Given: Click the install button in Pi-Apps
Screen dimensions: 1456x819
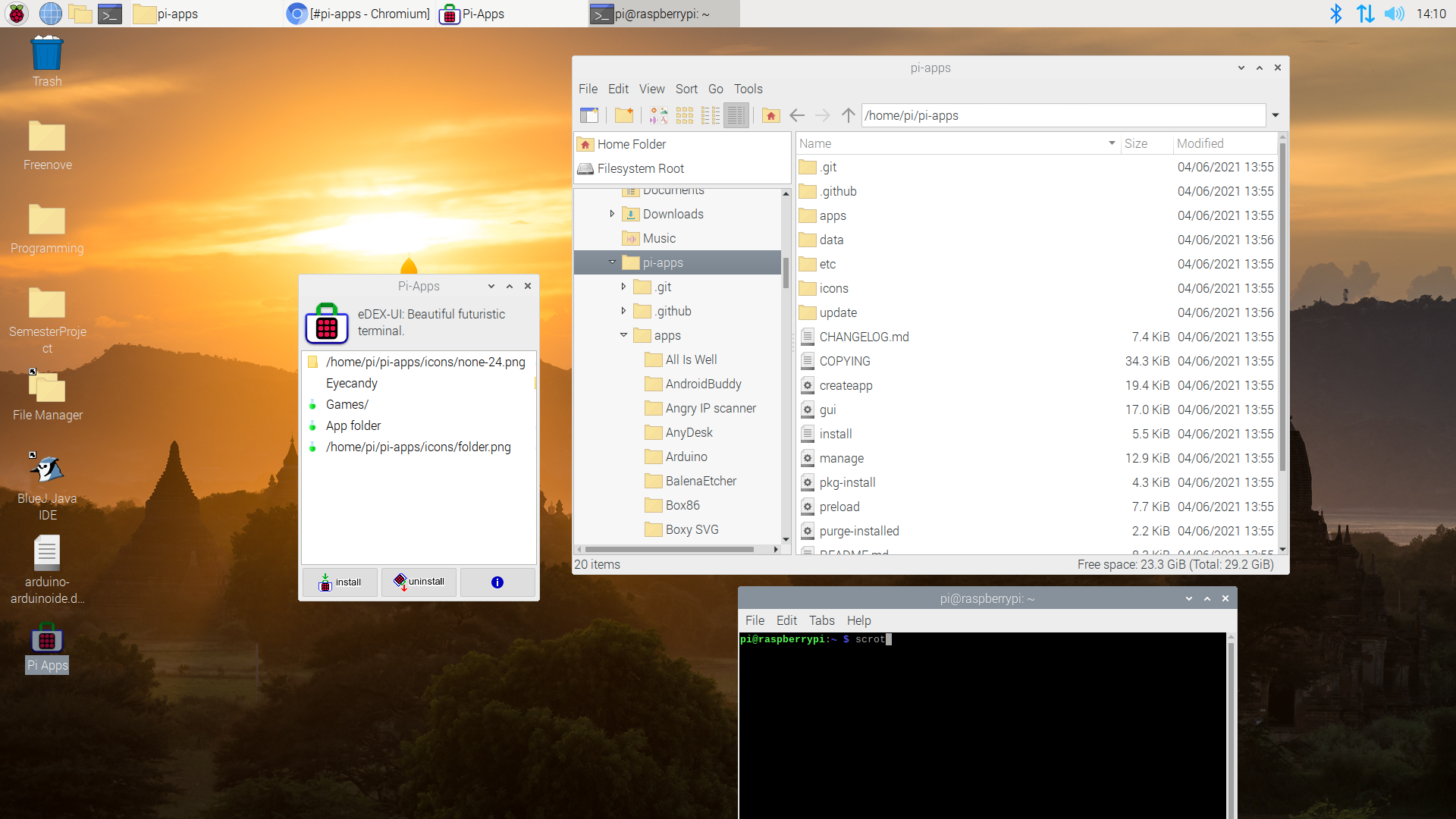Looking at the screenshot, I should coord(340,582).
